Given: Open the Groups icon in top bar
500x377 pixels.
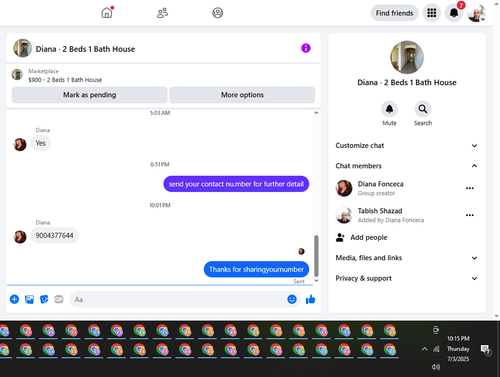Looking at the screenshot, I should click(218, 13).
